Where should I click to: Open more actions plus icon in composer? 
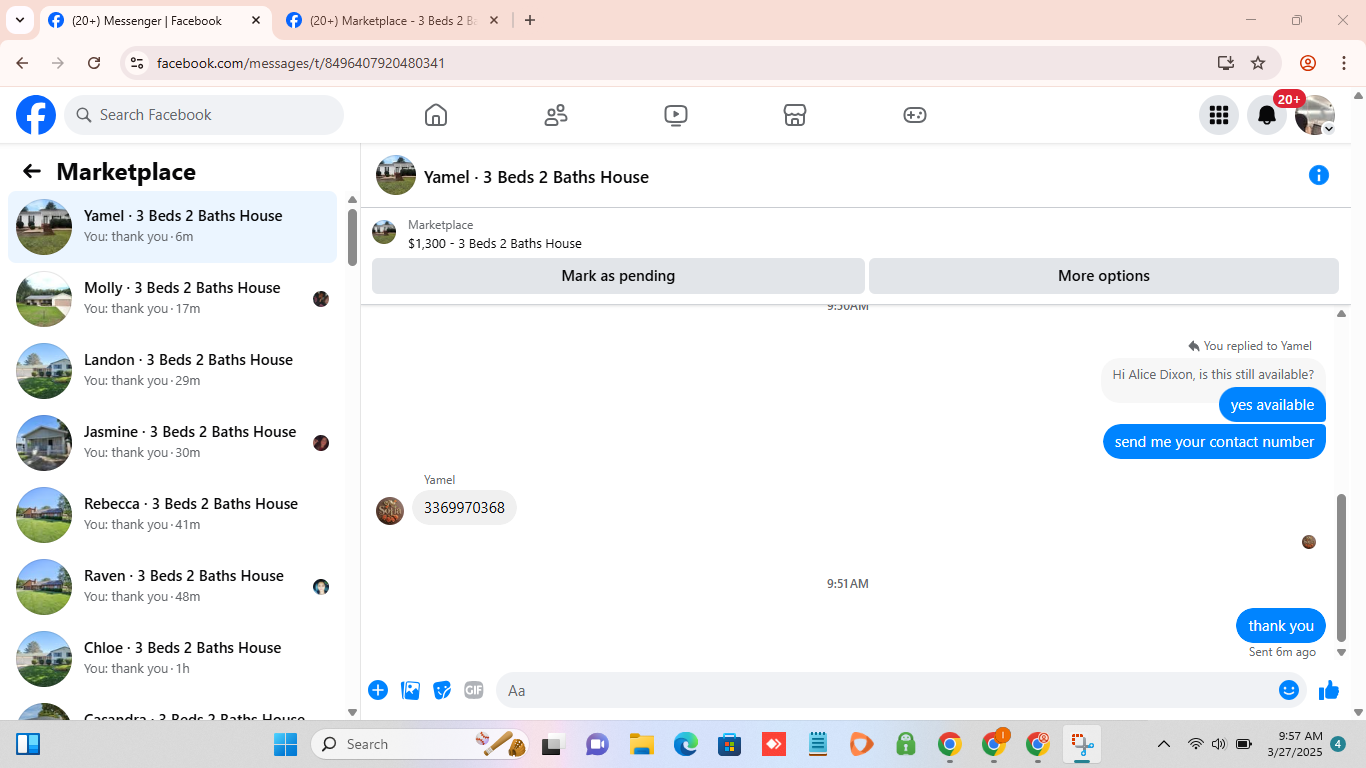(378, 690)
